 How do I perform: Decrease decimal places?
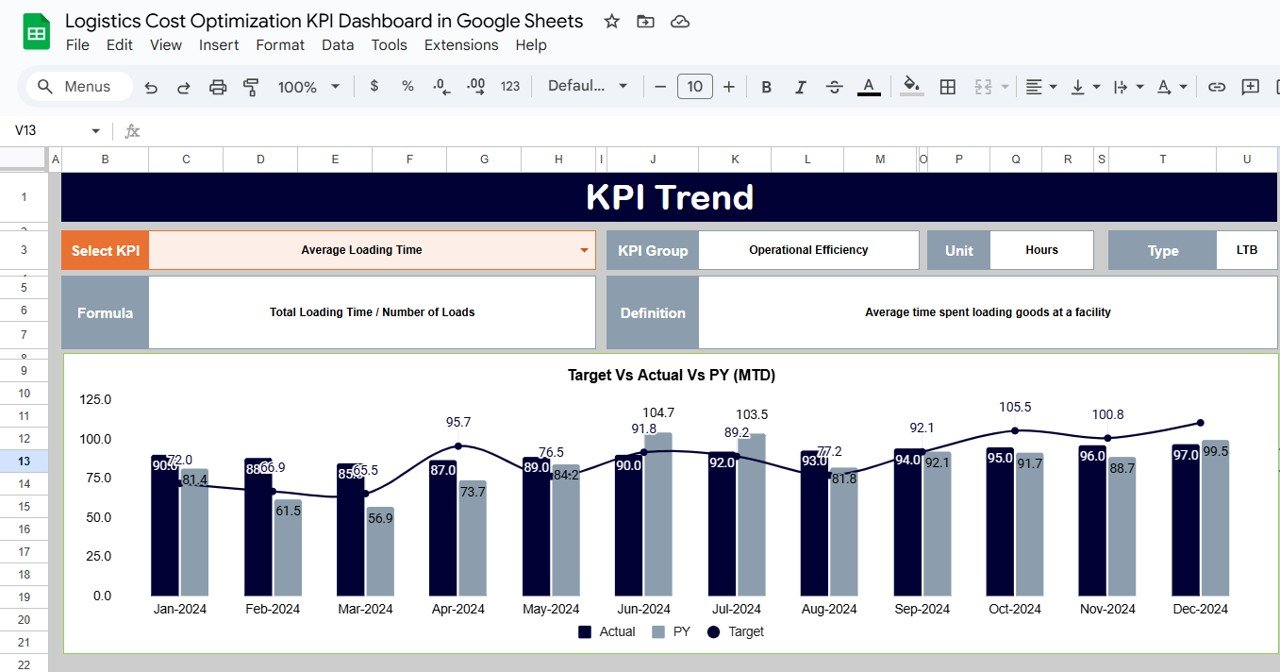440,87
